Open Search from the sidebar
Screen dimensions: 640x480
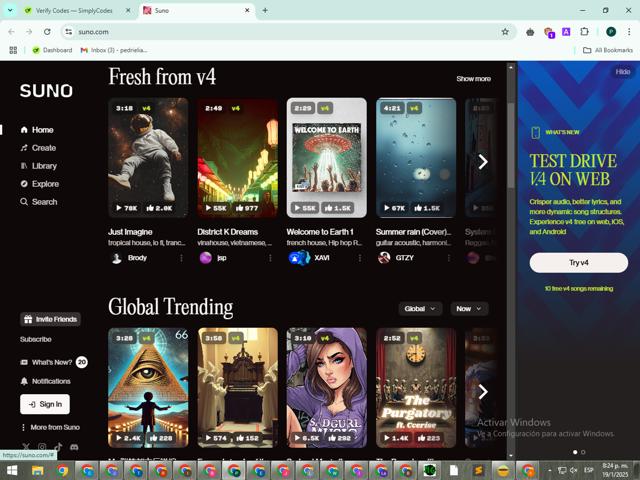coord(39,202)
